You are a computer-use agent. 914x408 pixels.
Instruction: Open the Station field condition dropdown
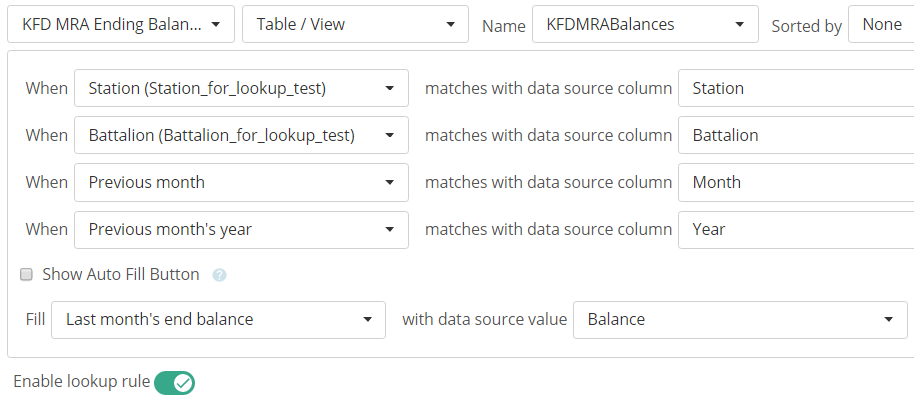click(241, 88)
